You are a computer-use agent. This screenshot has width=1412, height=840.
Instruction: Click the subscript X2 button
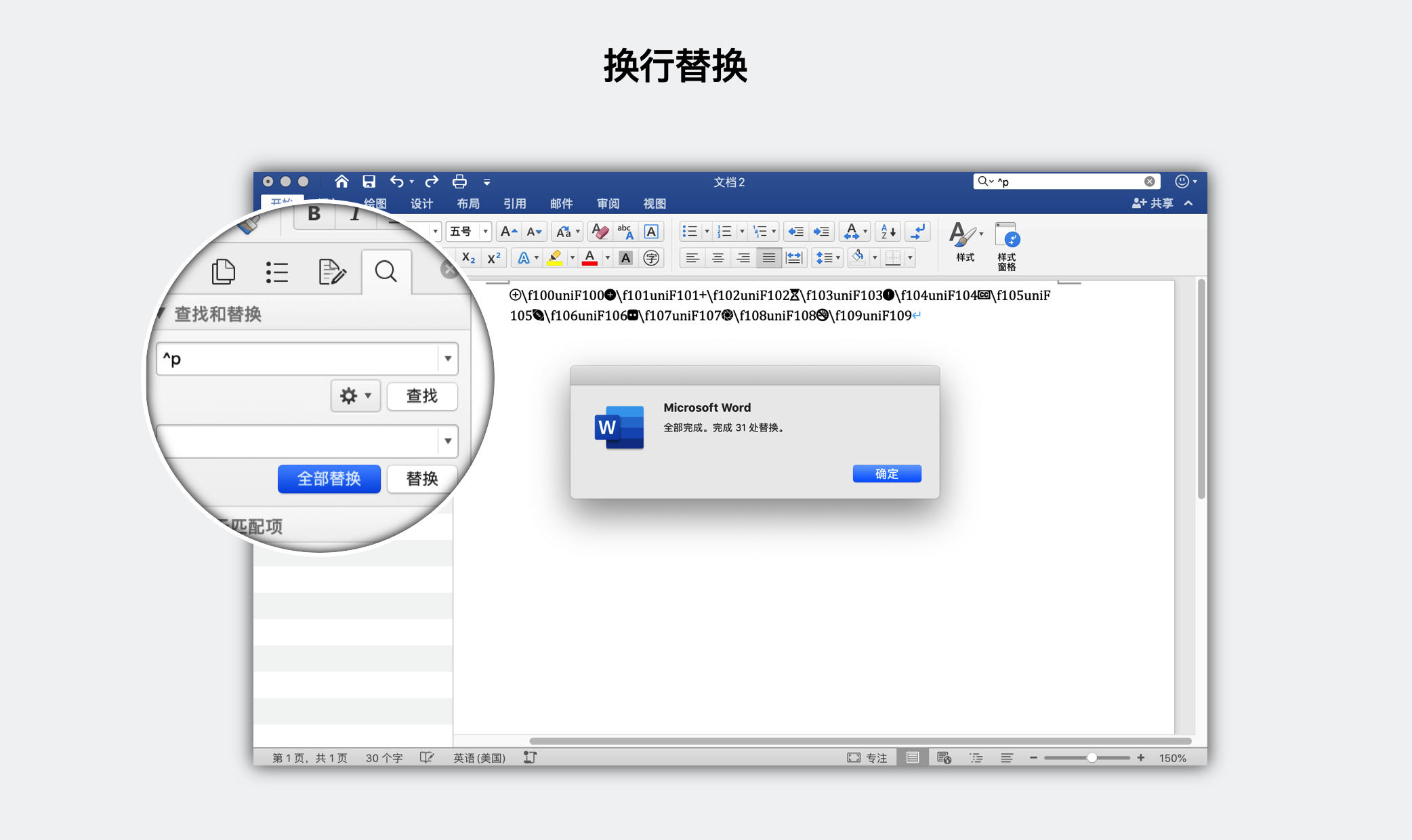[468, 258]
